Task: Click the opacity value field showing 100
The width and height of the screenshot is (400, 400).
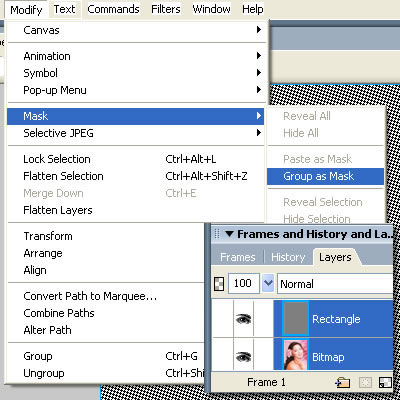Action: pyautogui.click(x=243, y=284)
